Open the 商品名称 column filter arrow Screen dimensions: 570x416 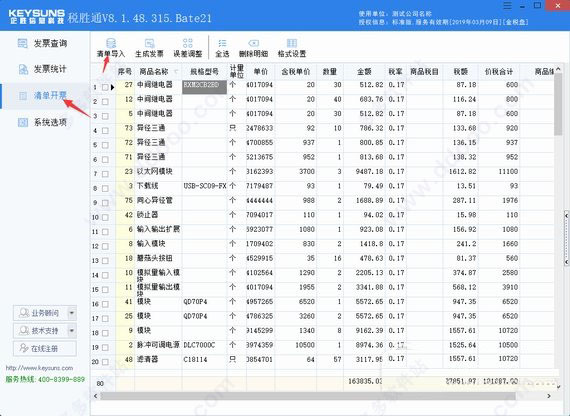point(176,72)
